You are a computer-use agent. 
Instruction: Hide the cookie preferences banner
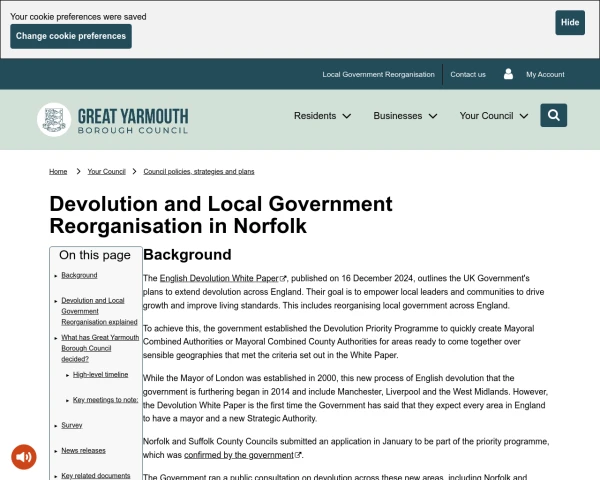(570, 23)
